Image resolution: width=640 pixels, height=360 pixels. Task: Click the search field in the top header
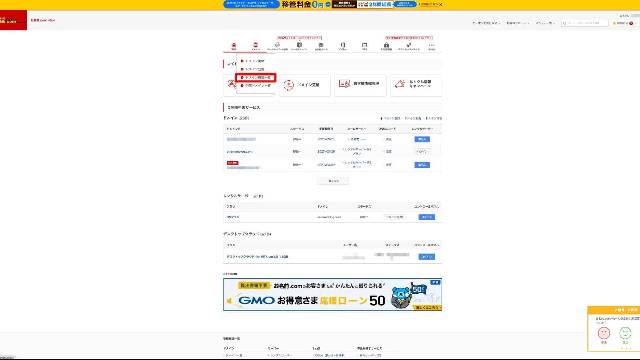point(584,23)
